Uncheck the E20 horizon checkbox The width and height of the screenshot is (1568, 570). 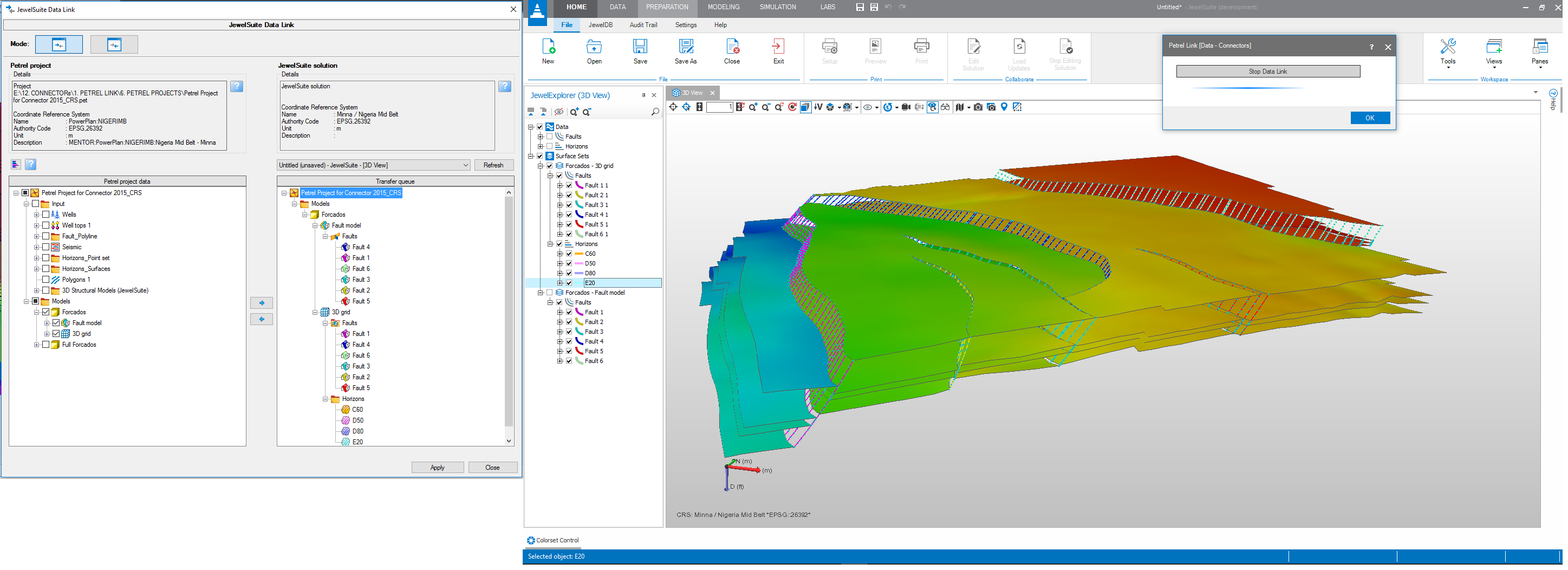[569, 283]
